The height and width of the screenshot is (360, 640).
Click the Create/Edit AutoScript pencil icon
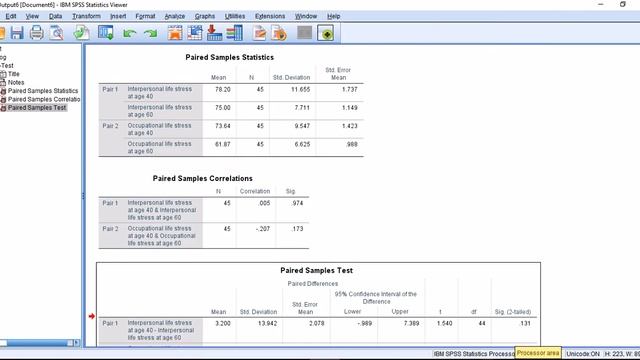click(259, 33)
